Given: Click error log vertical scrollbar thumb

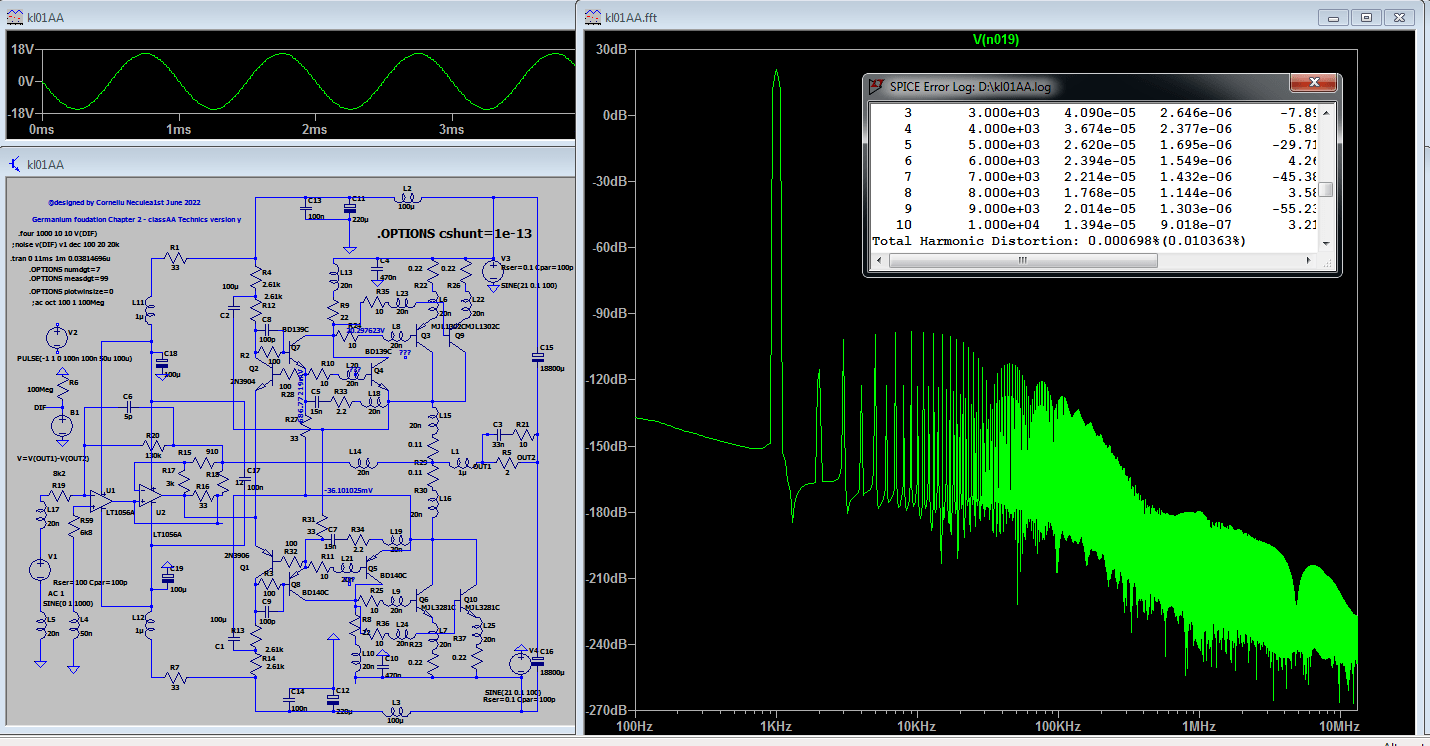Looking at the screenshot, I should pyautogui.click(x=1326, y=190).
